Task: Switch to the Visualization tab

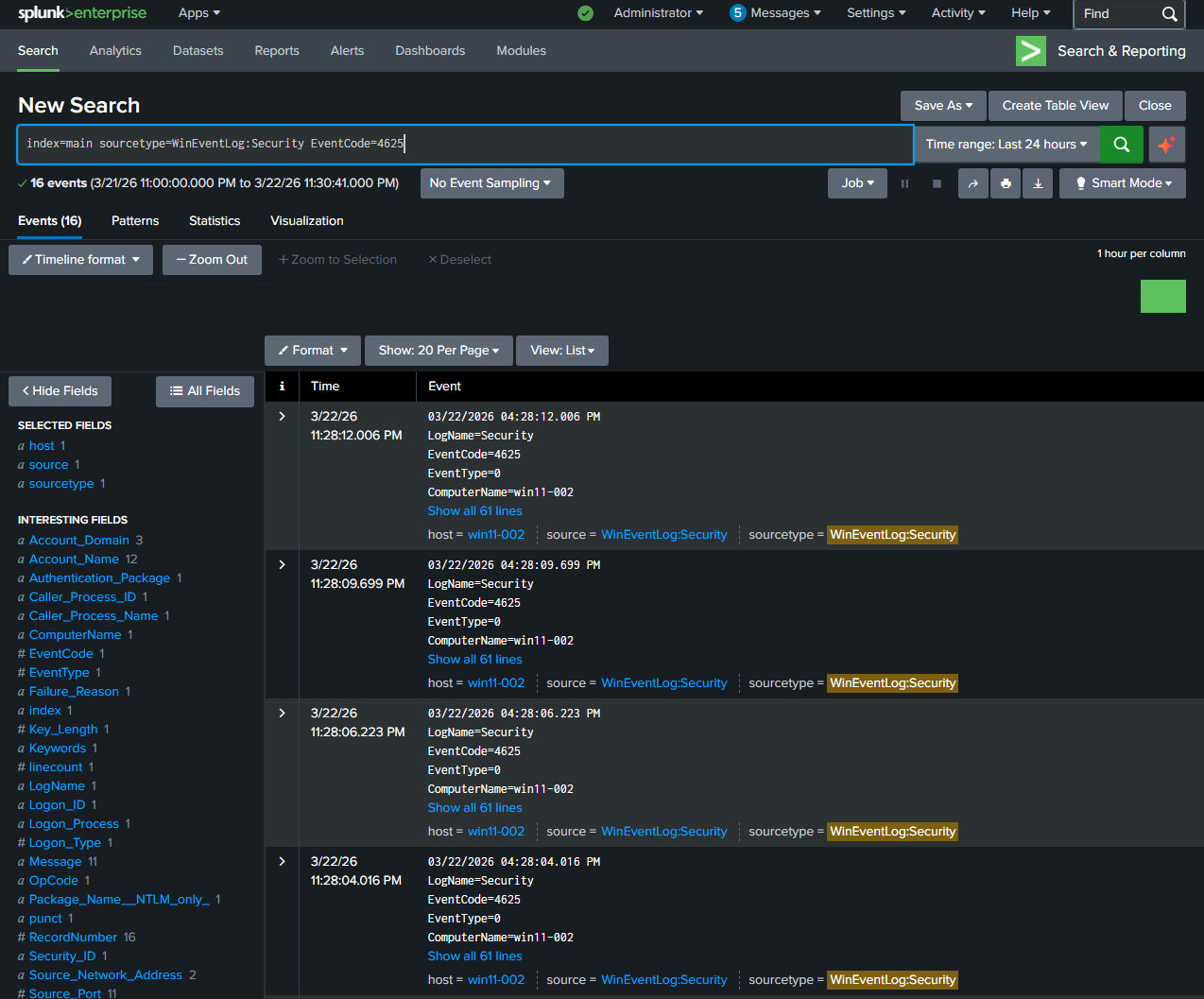Action: pos(306,220)
